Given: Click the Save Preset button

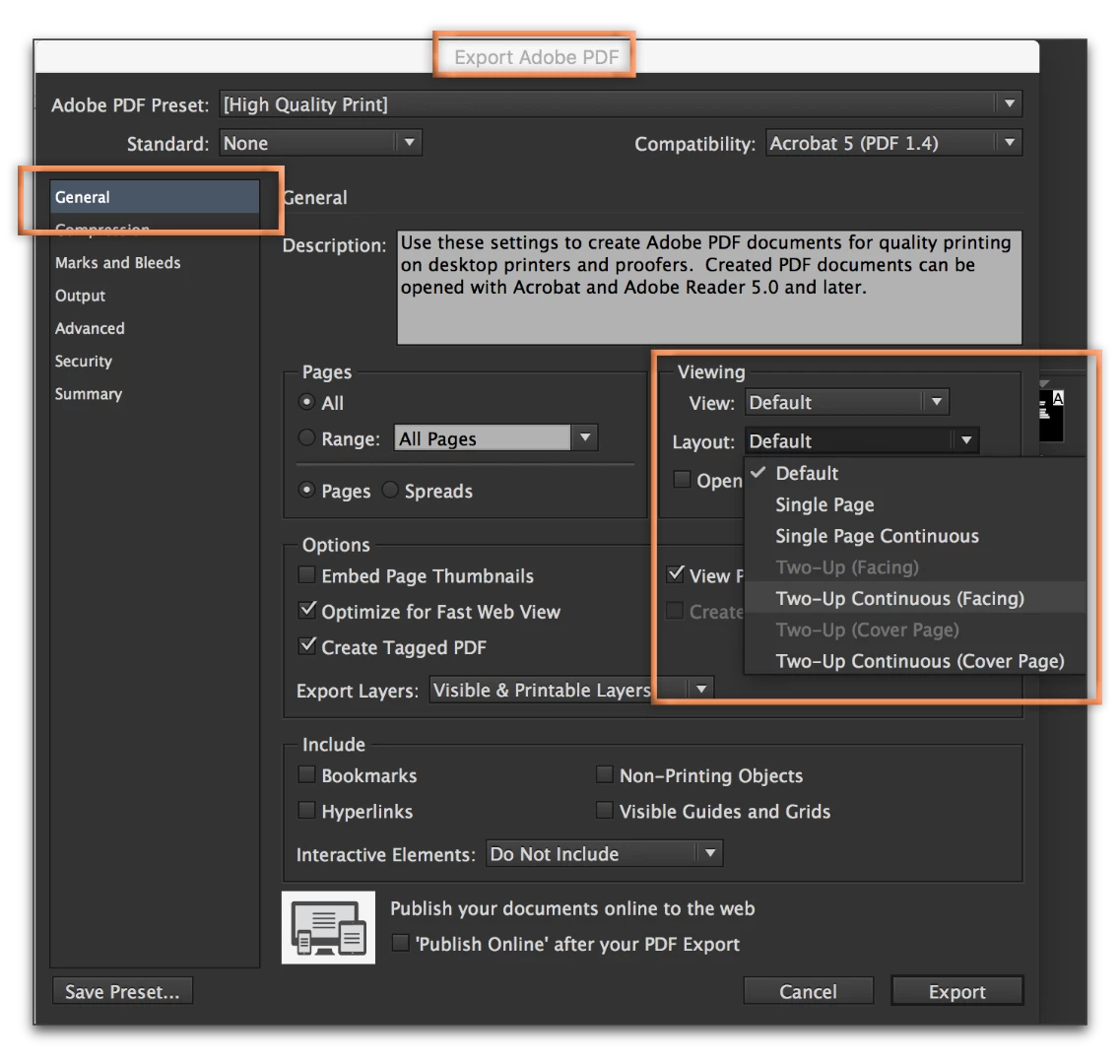Looking at the screenshot, I should [x=122, y=991].
